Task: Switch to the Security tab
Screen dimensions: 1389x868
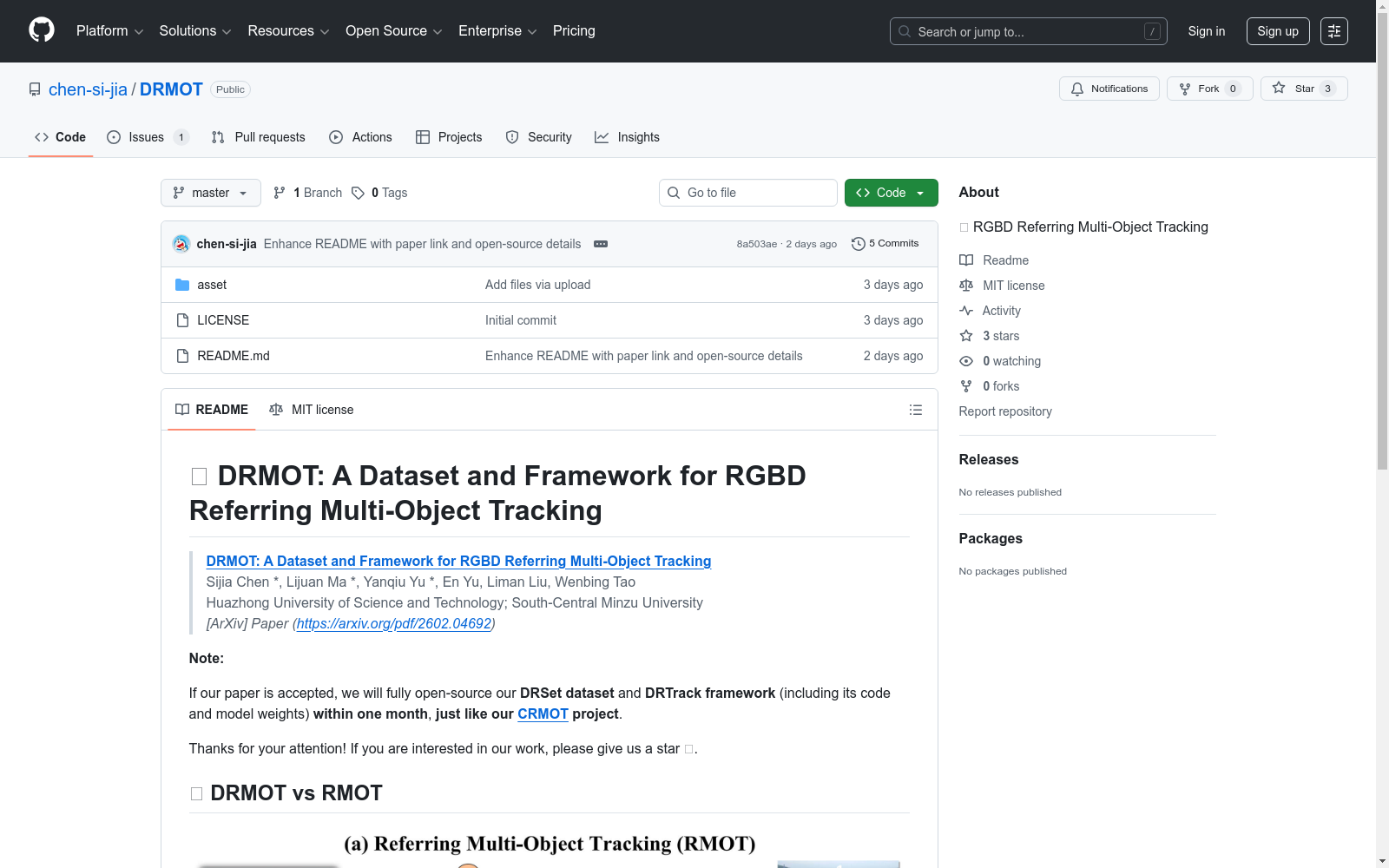Action: click(538, 137)
